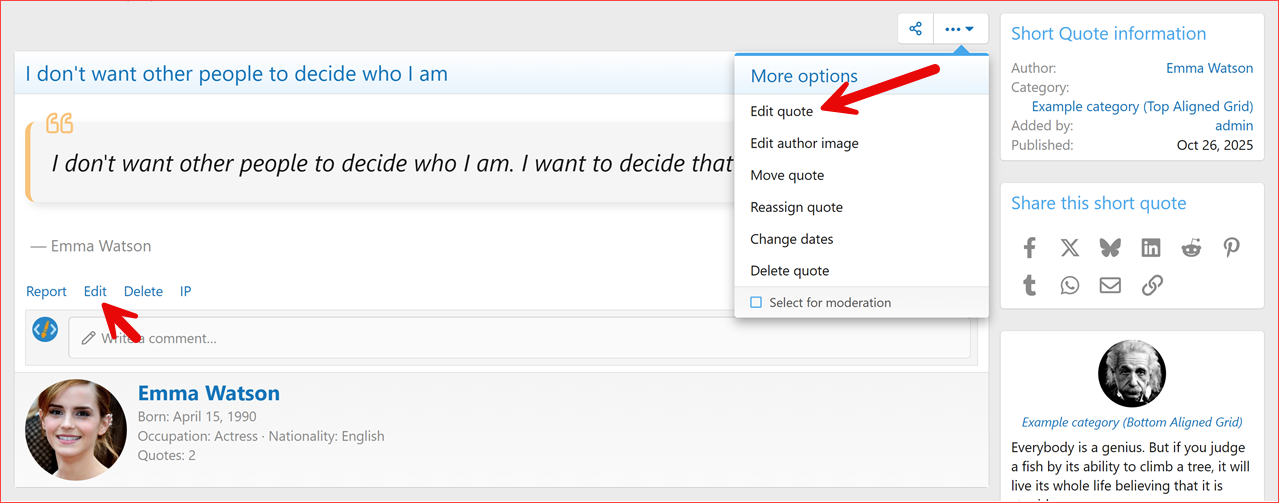The width and height of the screenshot is (1279, 503).
Task: Click the Delete link under the quote
Action: [x=143, y=291]
